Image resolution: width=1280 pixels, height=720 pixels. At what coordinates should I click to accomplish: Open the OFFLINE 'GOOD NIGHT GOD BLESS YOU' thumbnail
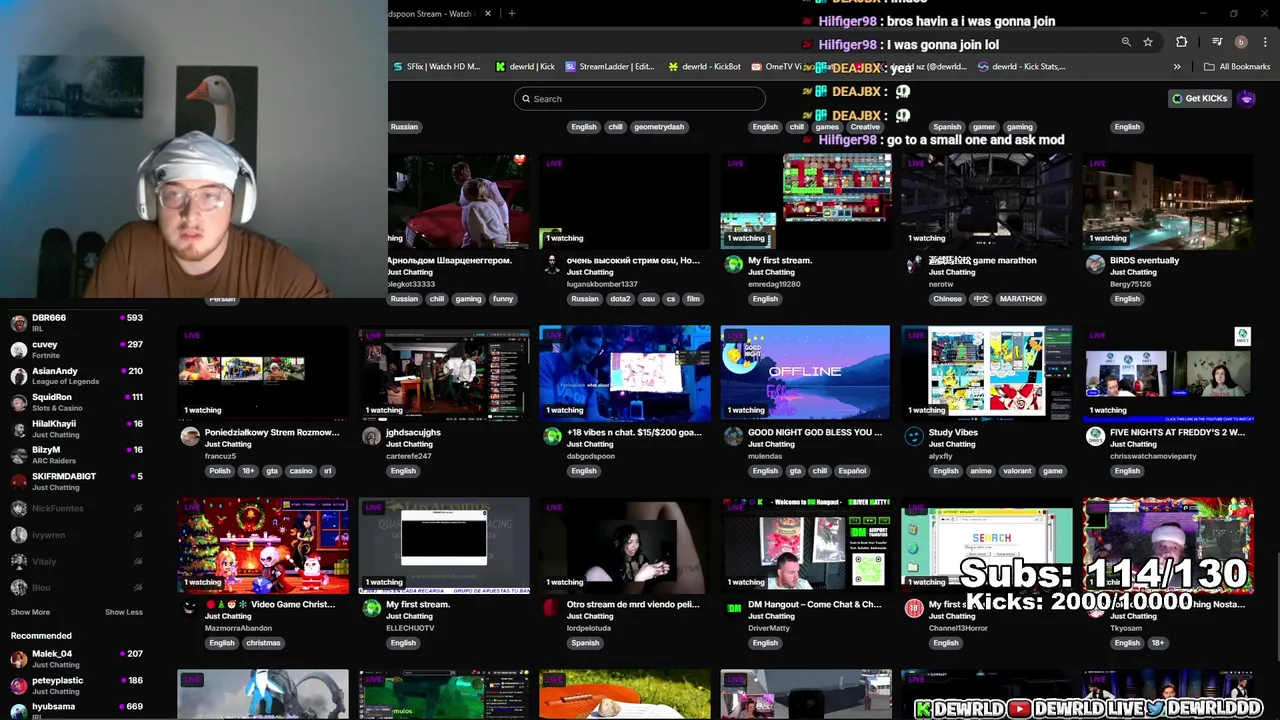pos(806,373)
